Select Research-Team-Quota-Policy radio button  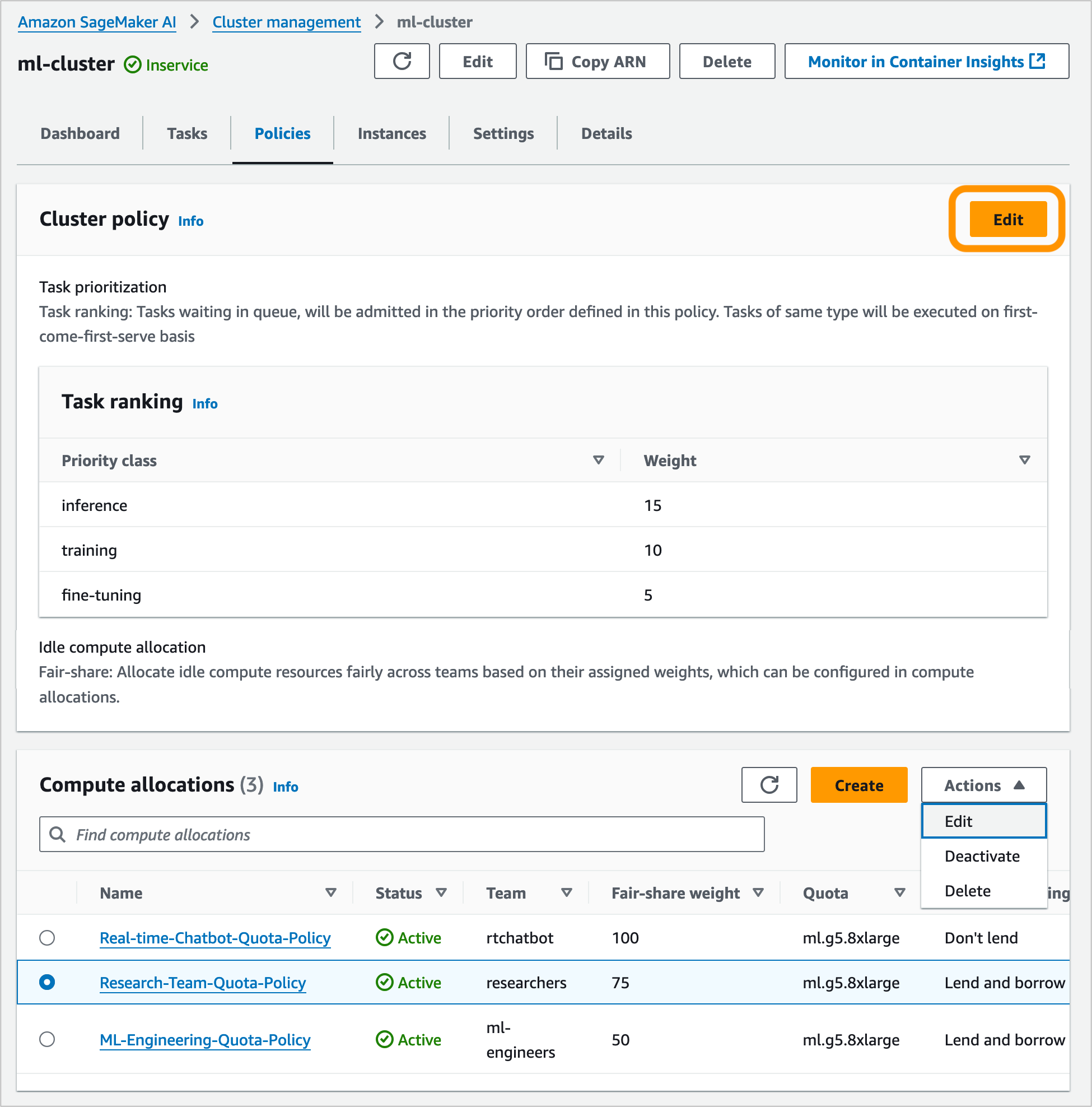point(47,983)
